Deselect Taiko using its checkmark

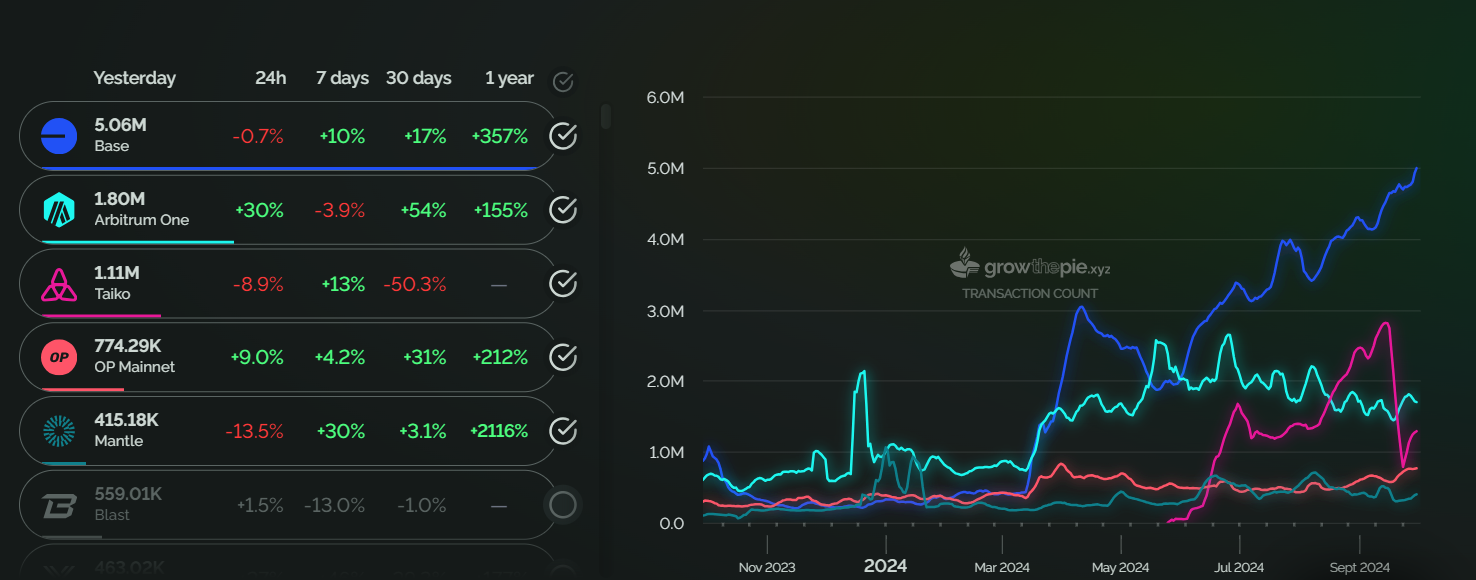pyautogui.click(x=563, y=284)
